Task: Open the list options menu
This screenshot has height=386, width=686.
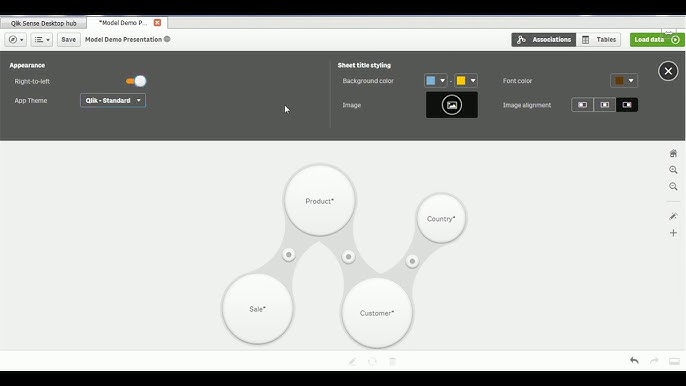Action: click(x=42, y=39)
